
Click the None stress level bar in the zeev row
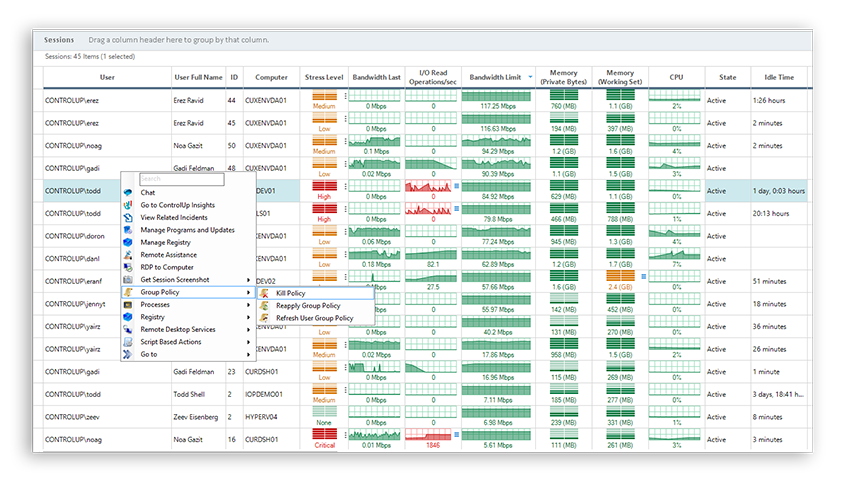tap(324, 411)
